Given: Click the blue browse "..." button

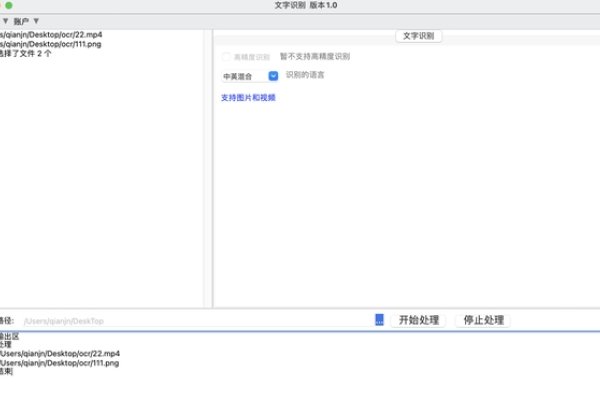Looking at the screenshot, I should point(379,320).
